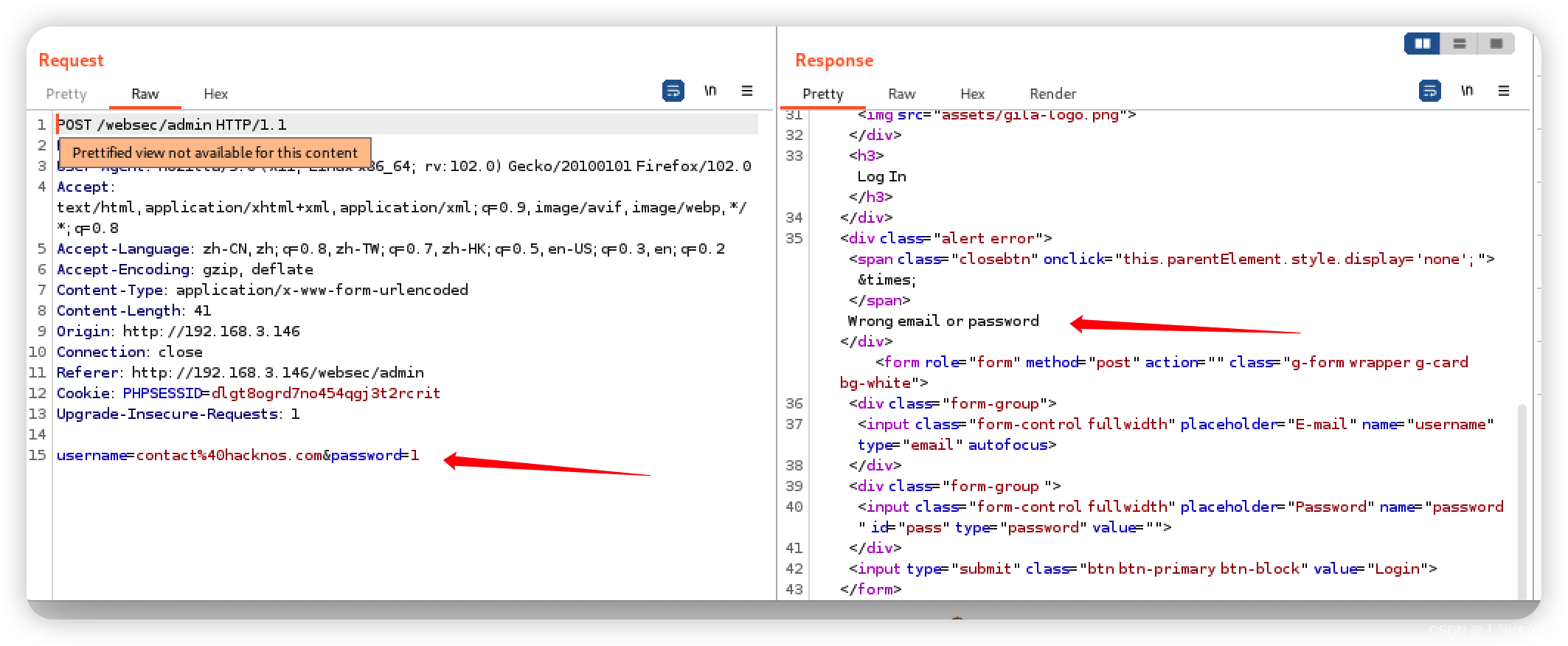Click the div class="alert error" line

click(946, 238)
